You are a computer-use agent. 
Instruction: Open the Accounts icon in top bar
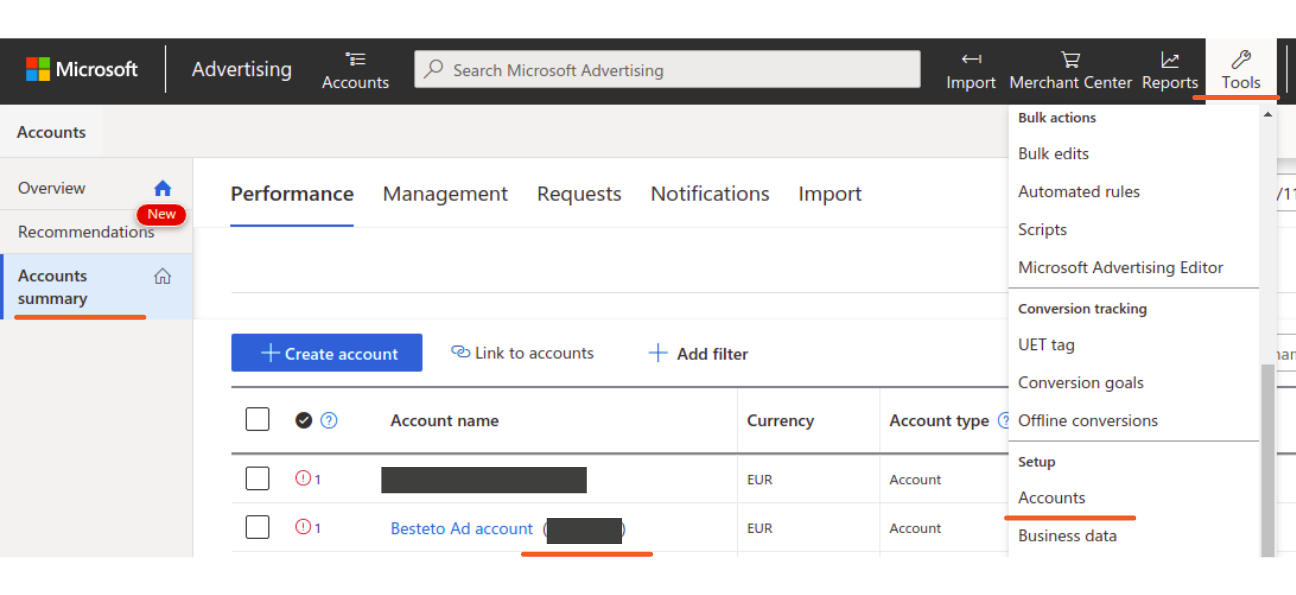coord(355,60)
